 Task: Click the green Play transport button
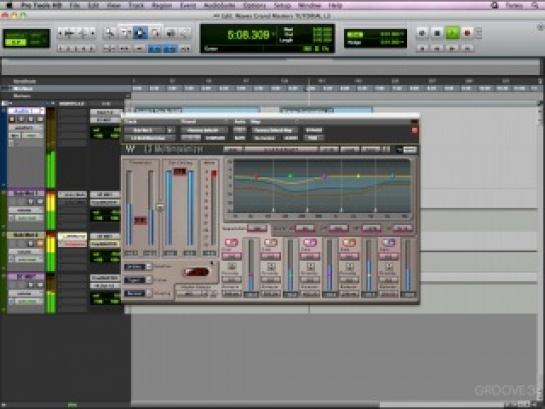click(x=452, y=33)
